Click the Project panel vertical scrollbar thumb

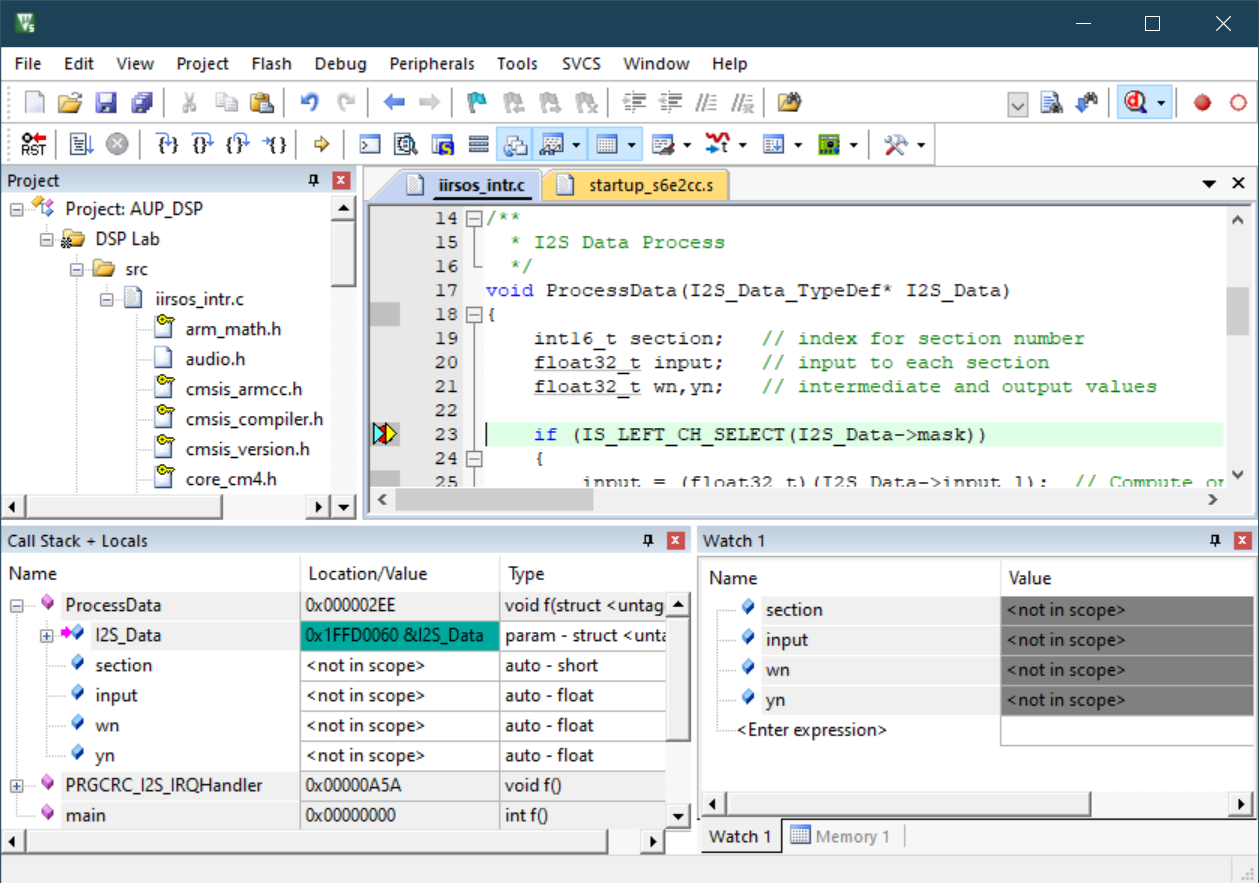pyautogui.click(x=344, y=253)
